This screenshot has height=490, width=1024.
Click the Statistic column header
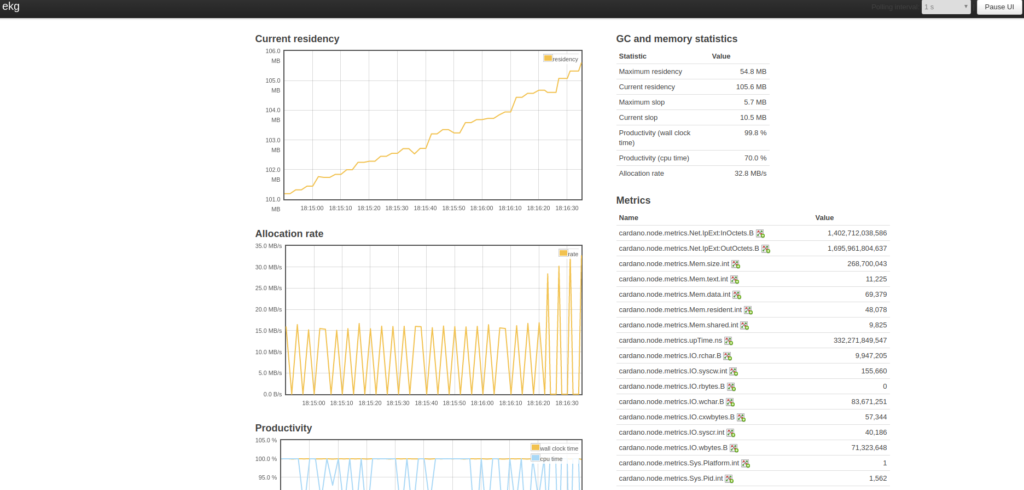(x=632, y=56)
